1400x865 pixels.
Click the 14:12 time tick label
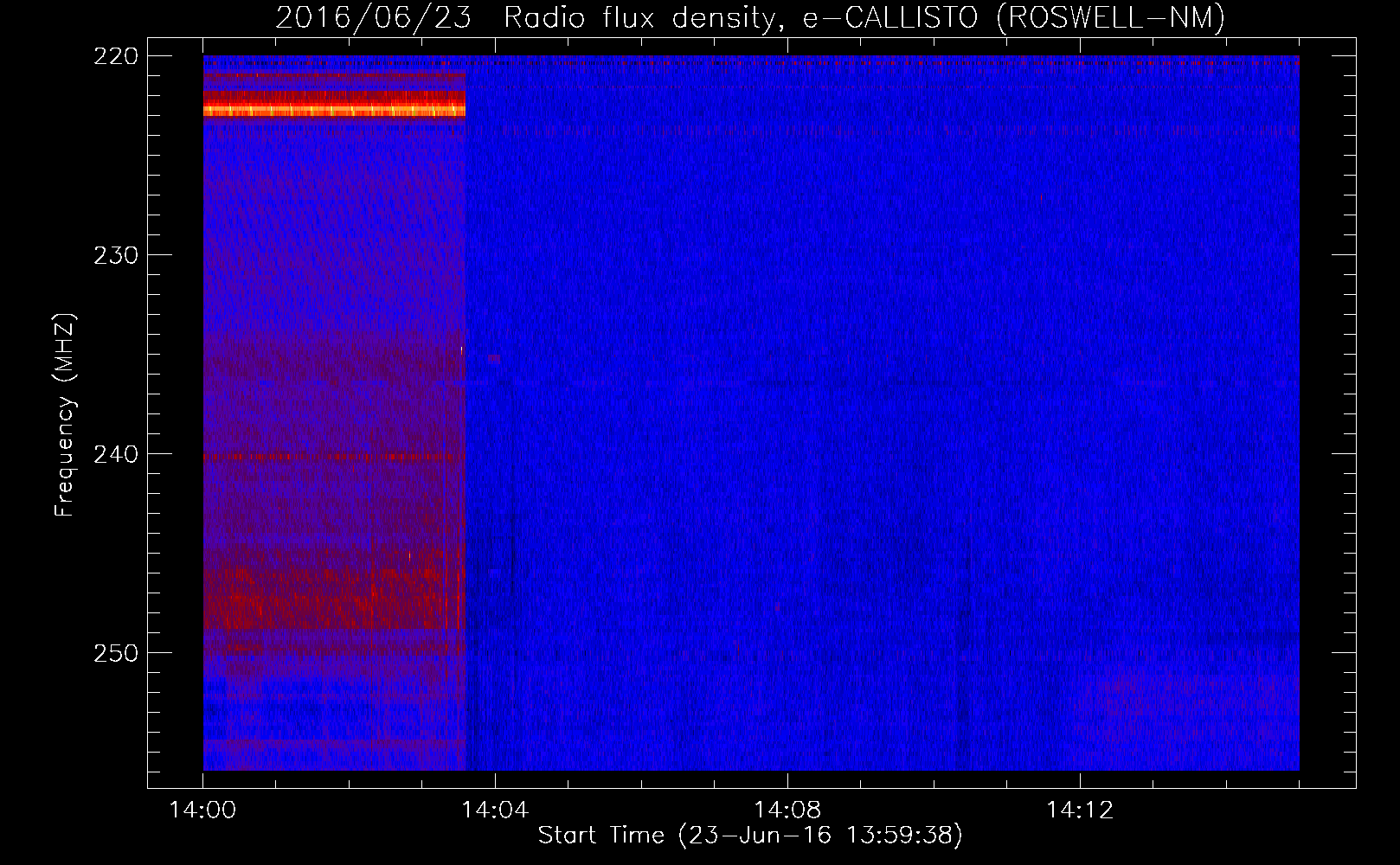click(1080, 811)
